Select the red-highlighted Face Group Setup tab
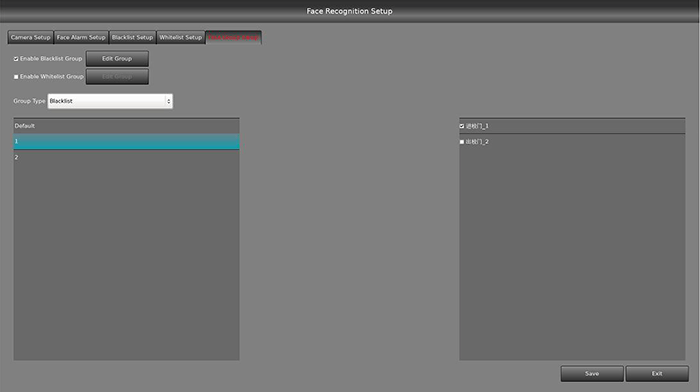This screenshot has height=392, width=700. point(233,38)
